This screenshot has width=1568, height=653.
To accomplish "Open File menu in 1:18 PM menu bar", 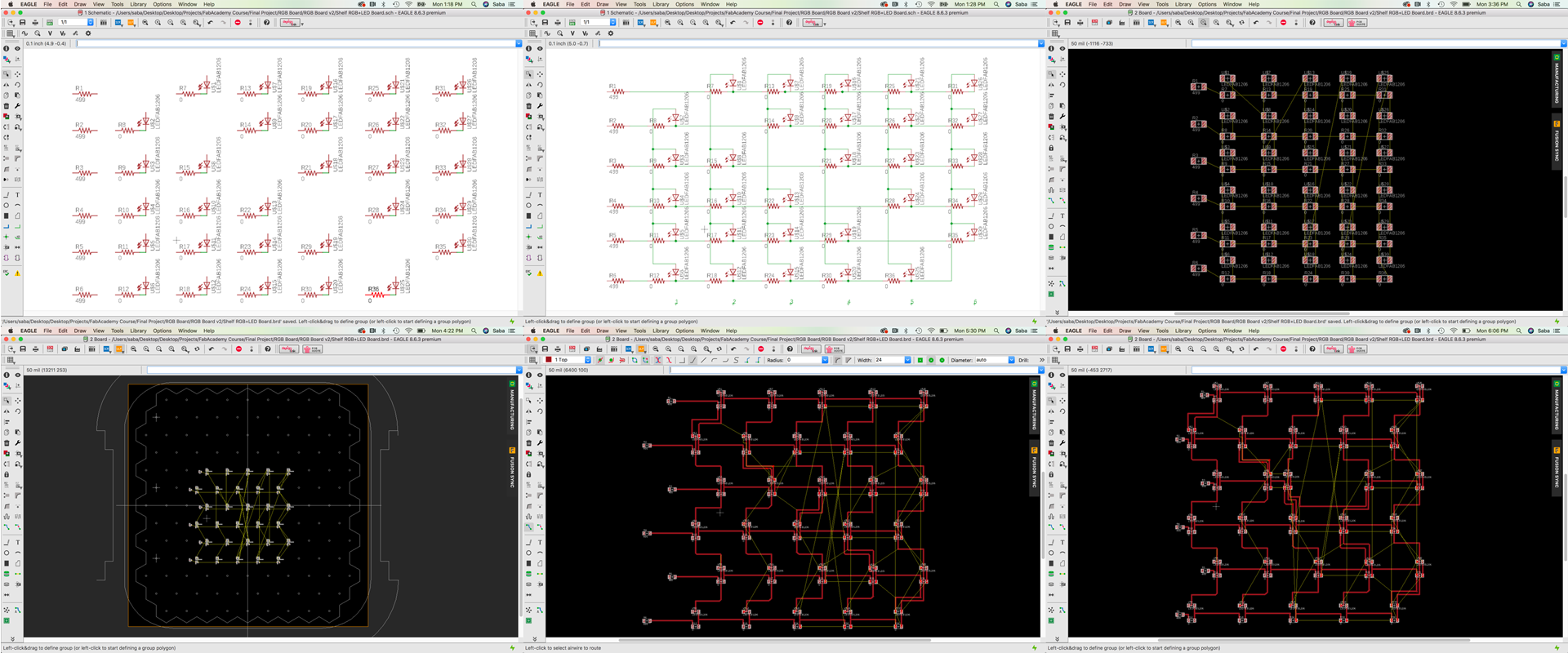I will click(x=47, y=4).
